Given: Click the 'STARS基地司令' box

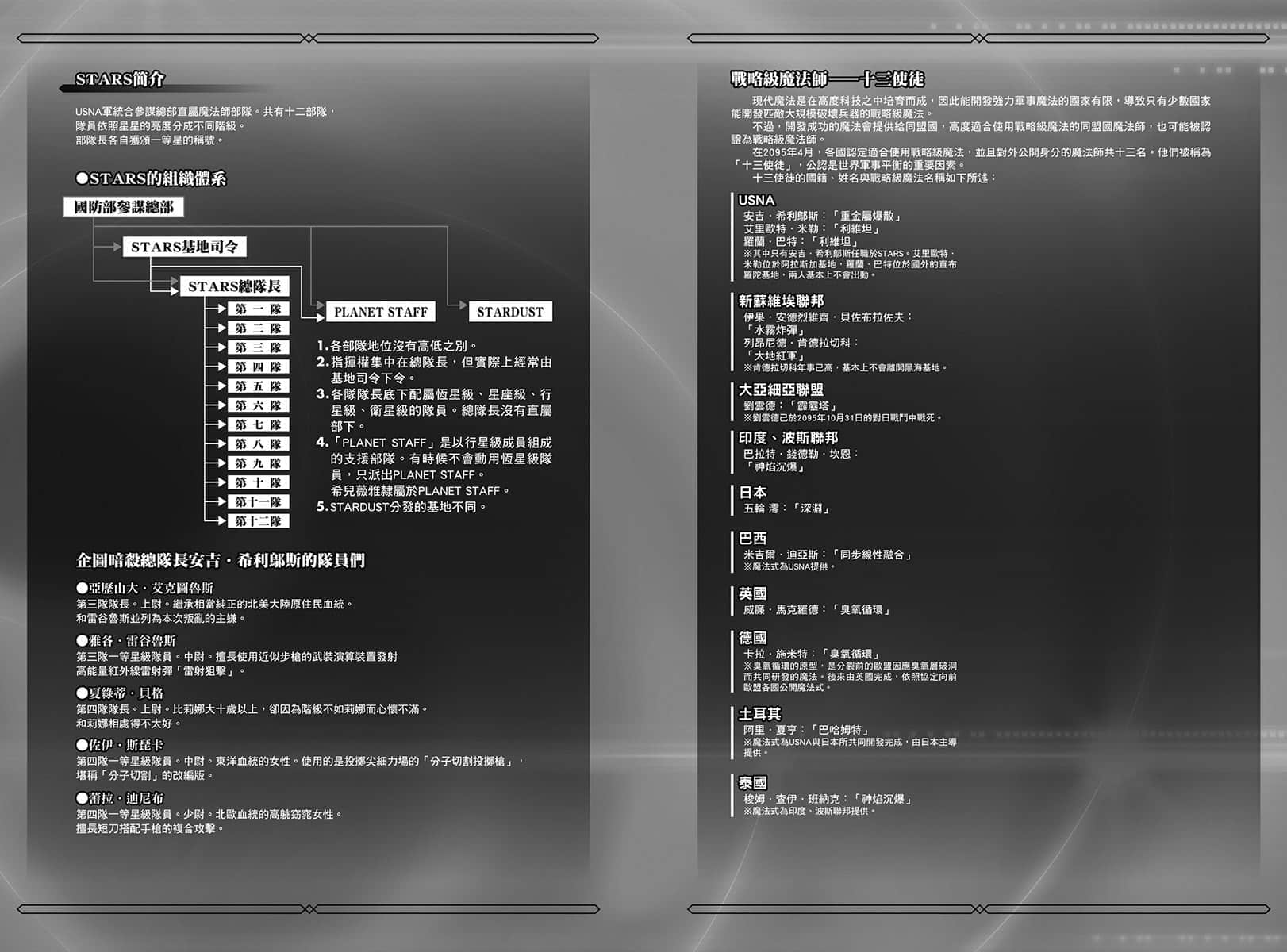Looking at the screenshot, I should coord(185,247).
